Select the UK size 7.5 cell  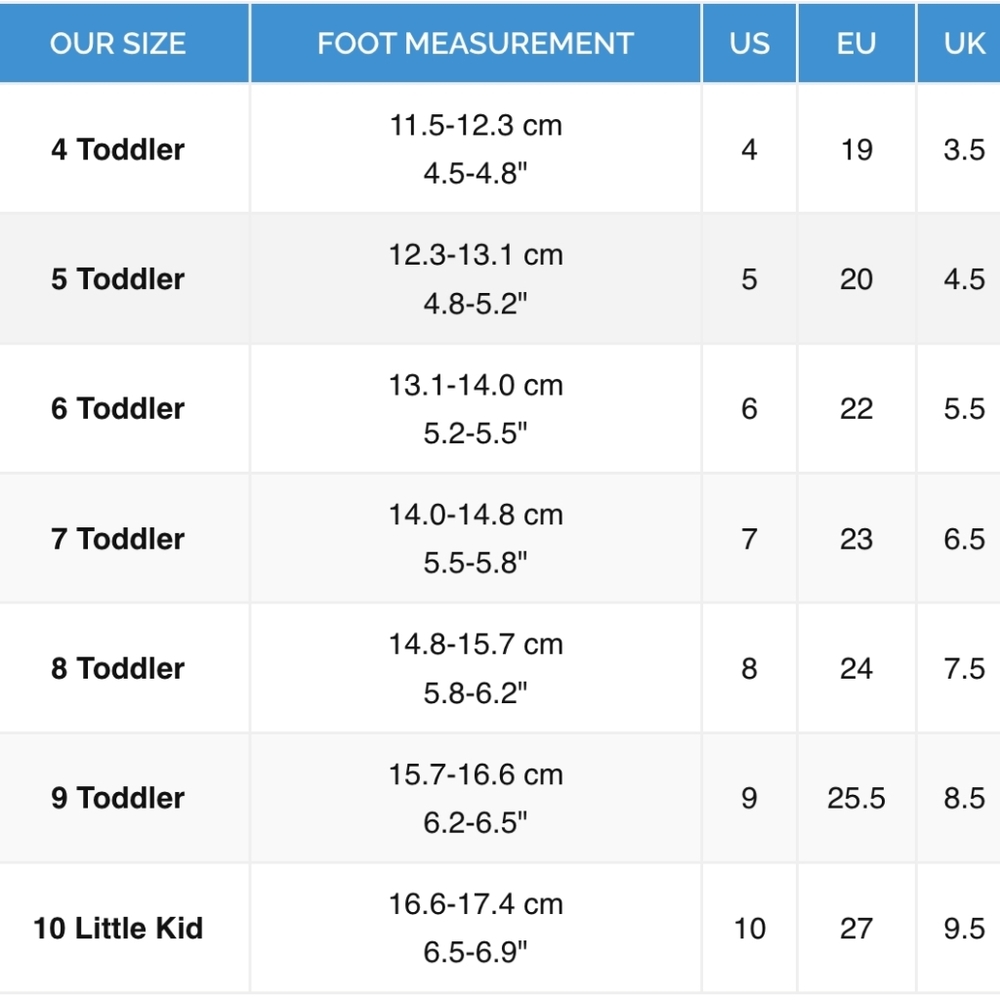964,668
